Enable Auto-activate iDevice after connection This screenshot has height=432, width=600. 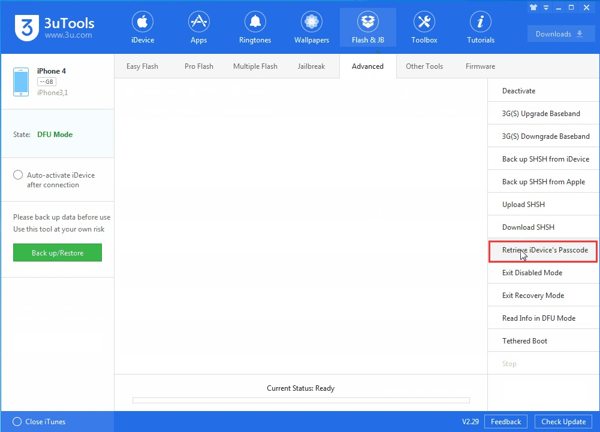(x=18, y=175)
